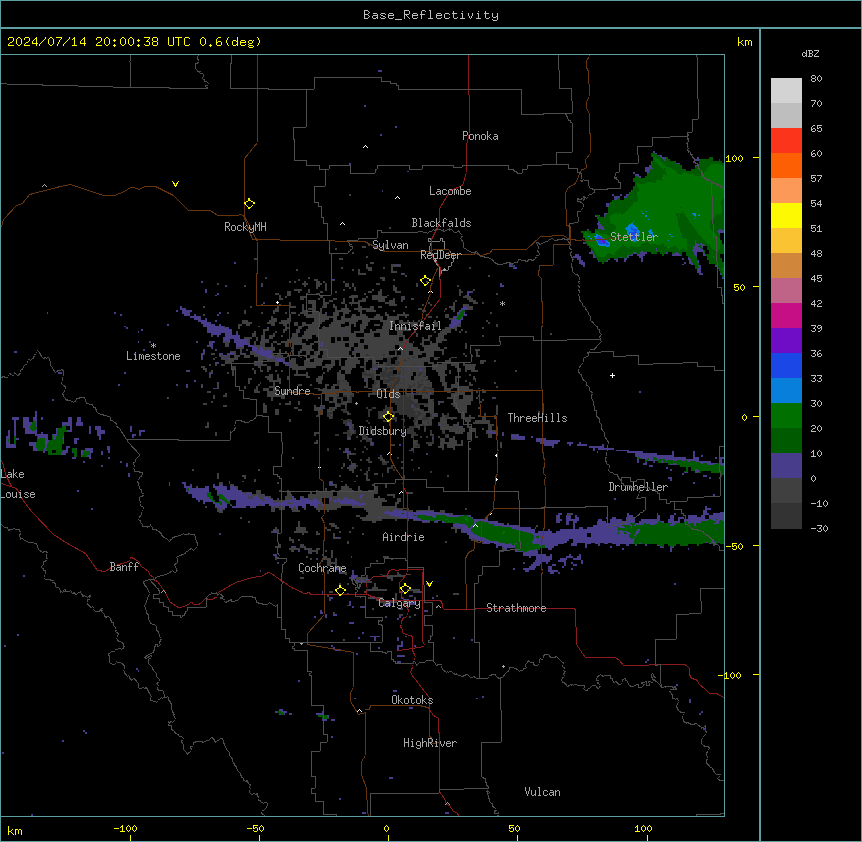The image size is (862, 842).
Task: Click the ThreeHills label
Action: click(537, 418)
